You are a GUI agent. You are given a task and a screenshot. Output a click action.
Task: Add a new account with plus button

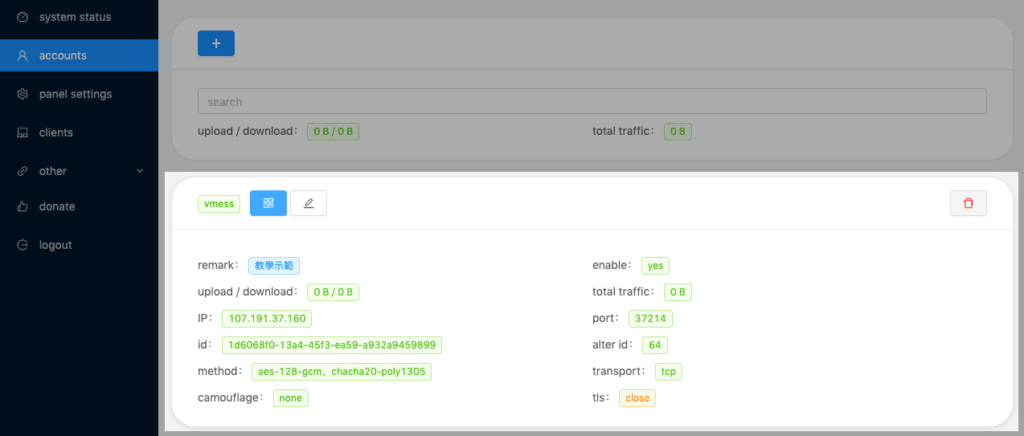click(216, 43)
